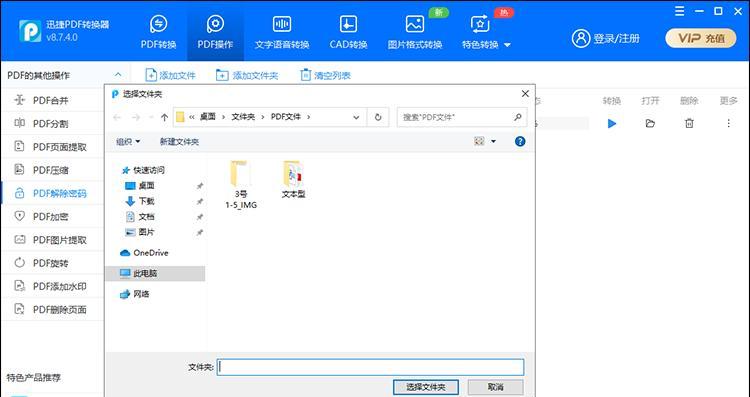Image resolution: width=750 pixels, height=397 pixels.
Task: Click 桌面 in the address path
Action: (x=208, y=117)
